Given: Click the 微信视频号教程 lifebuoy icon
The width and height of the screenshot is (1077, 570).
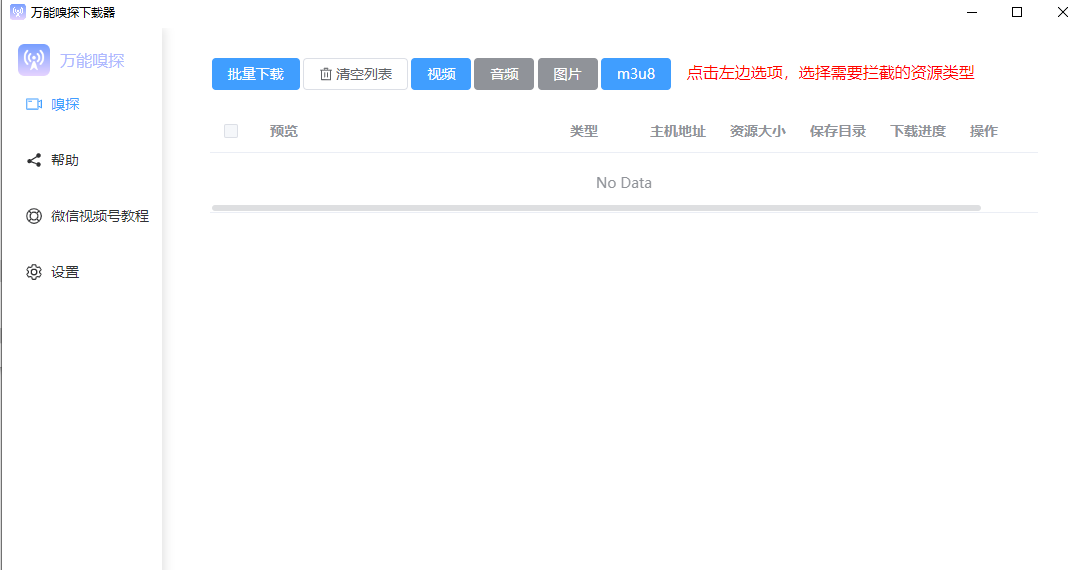Looking at the screenshot, I should pos(34,216).
